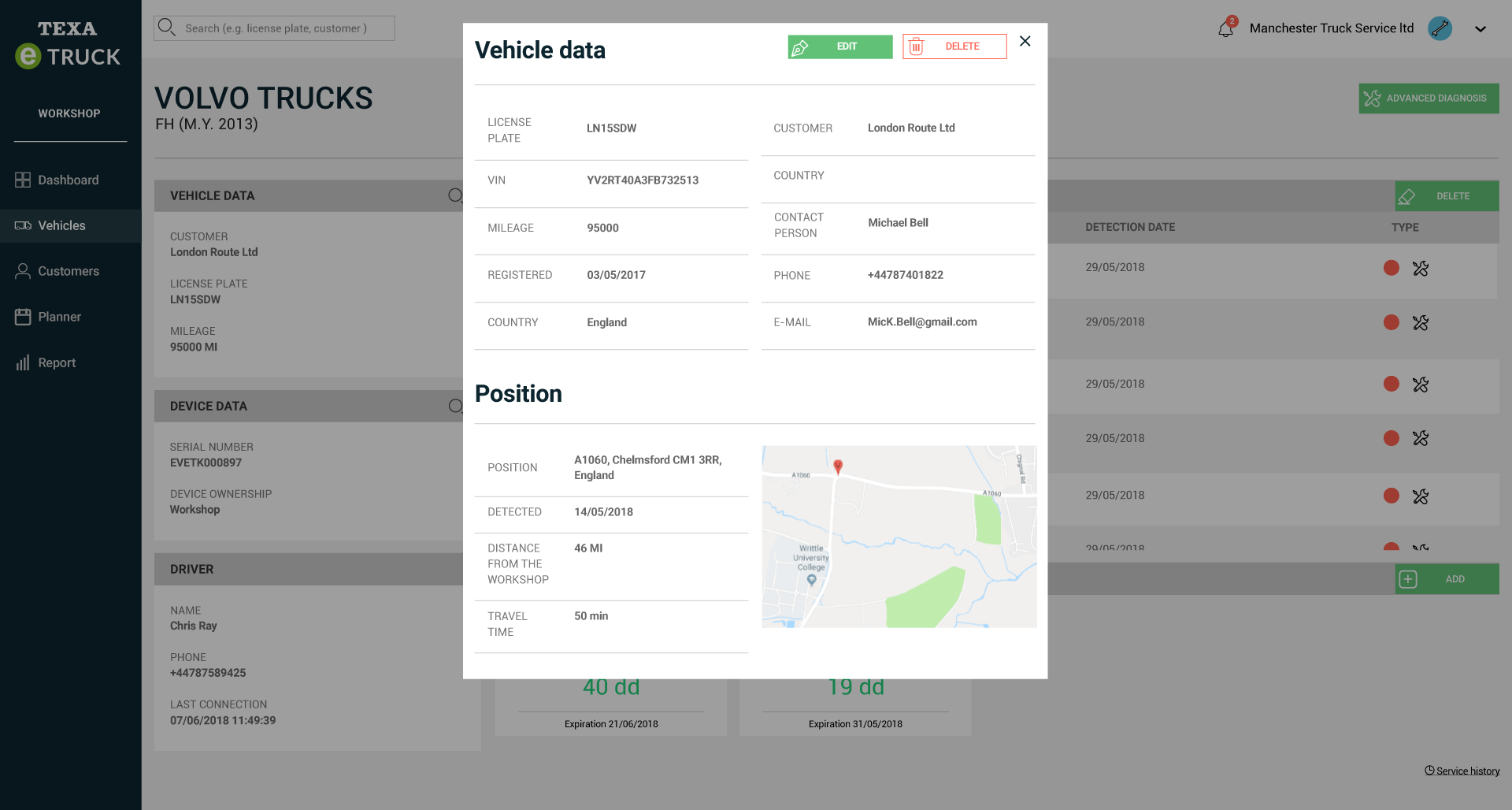Viewport: 1512px width, 810px height.
Task: Click the TEXA eTRUCK logo
Action: 68,45
